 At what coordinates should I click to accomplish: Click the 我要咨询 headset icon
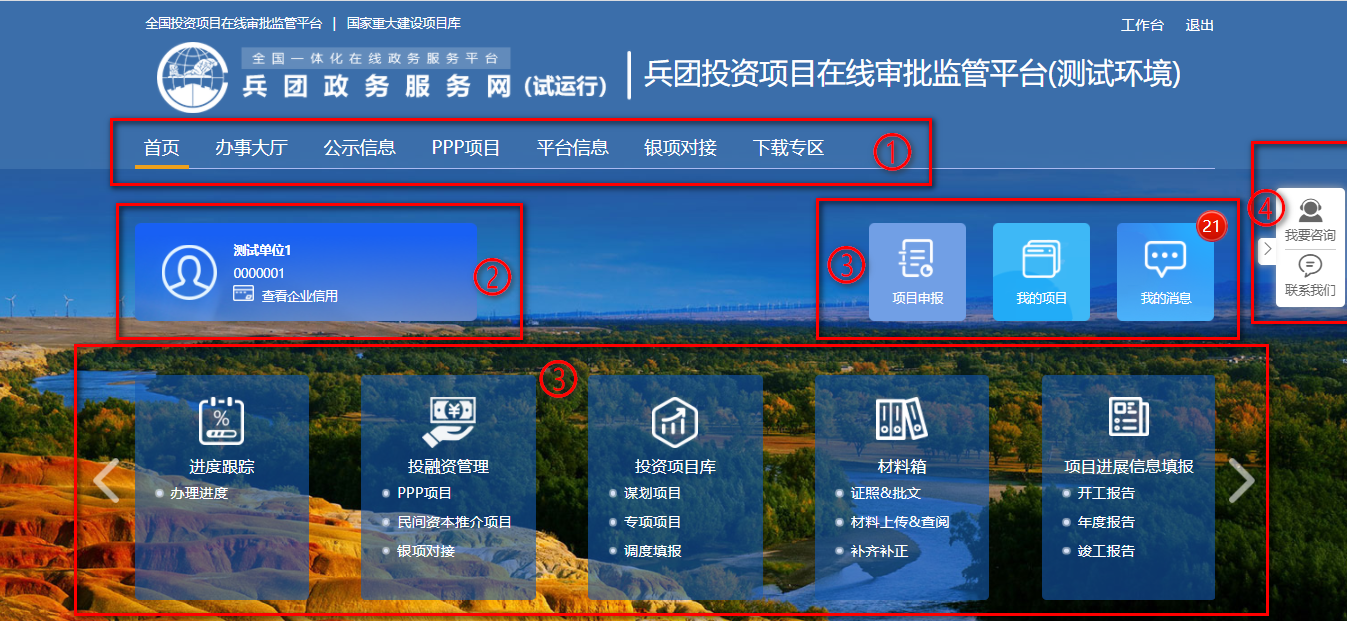[1310, 210]
